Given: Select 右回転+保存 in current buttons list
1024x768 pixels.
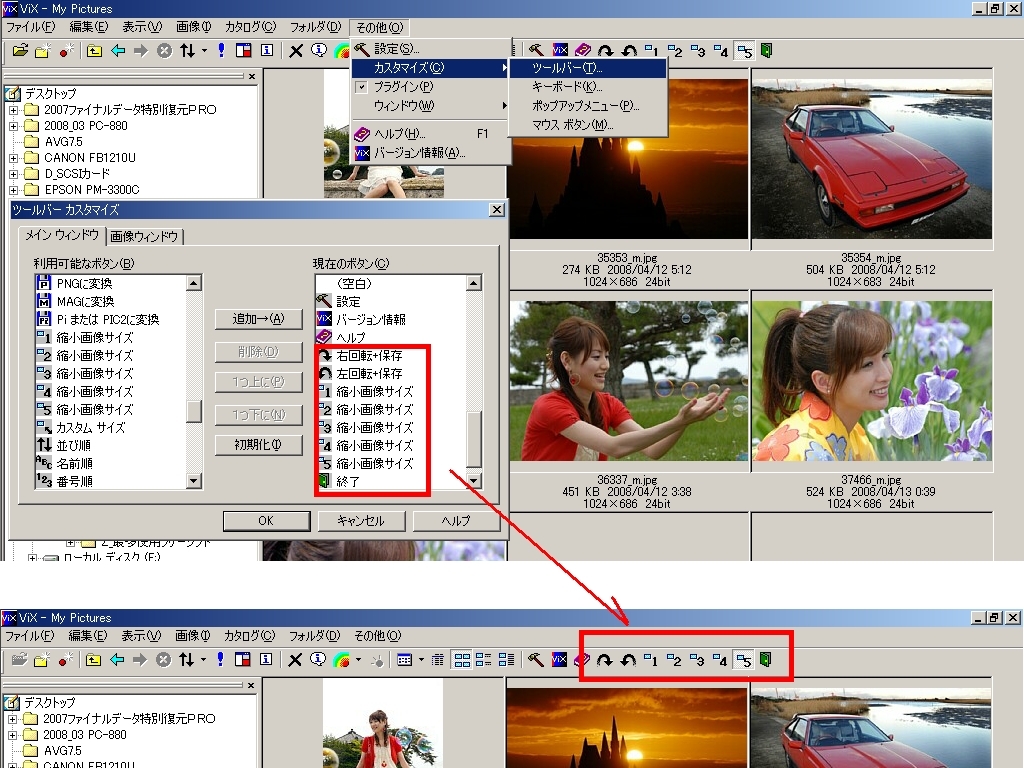Looking at the screenshot, I should click(370, 356).
